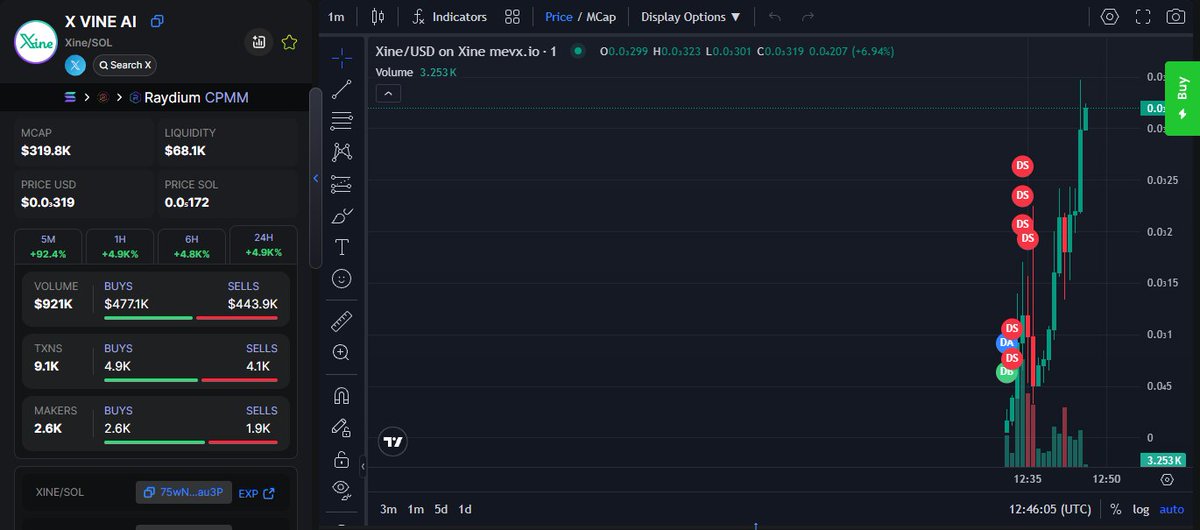This screenshot has height=530, width=1200.
Task: Open the forecasting and measurement tools
Action: click(342, 184)
